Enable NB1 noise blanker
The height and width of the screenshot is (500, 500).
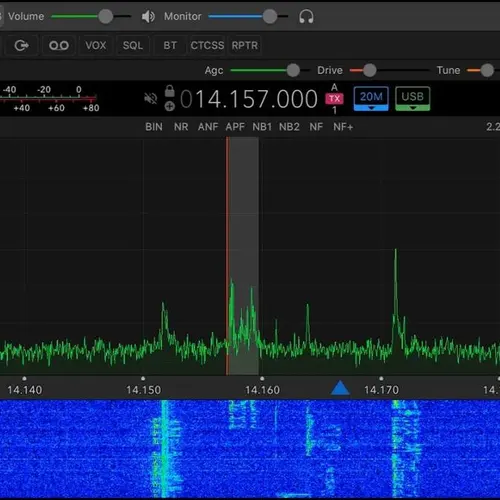pos(262,127)
